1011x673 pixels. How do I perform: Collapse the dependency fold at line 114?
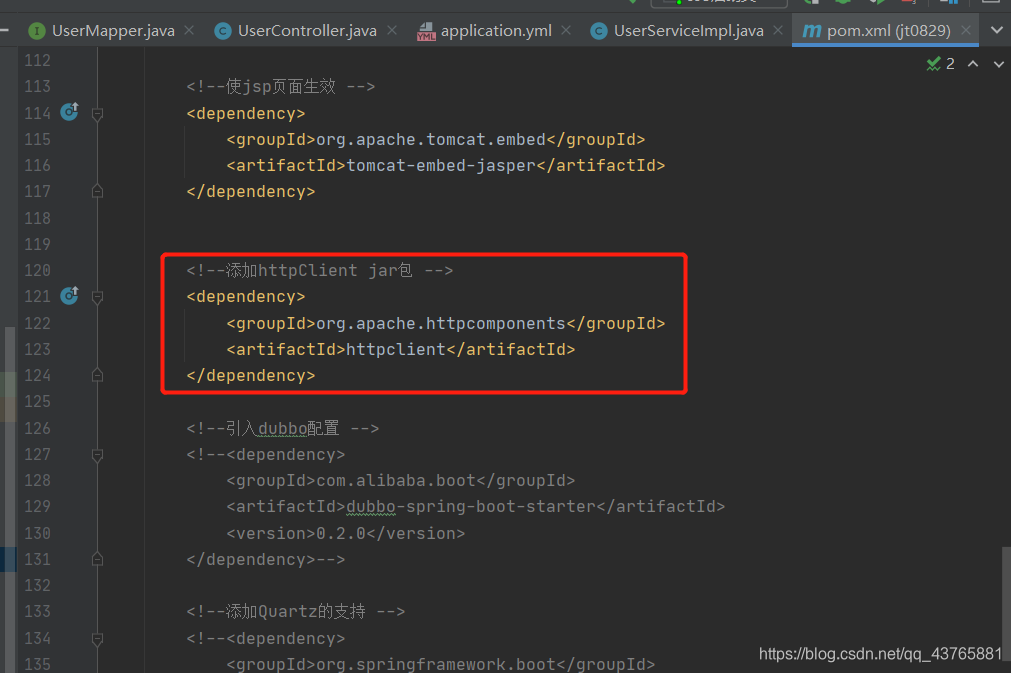pos(97,114)
